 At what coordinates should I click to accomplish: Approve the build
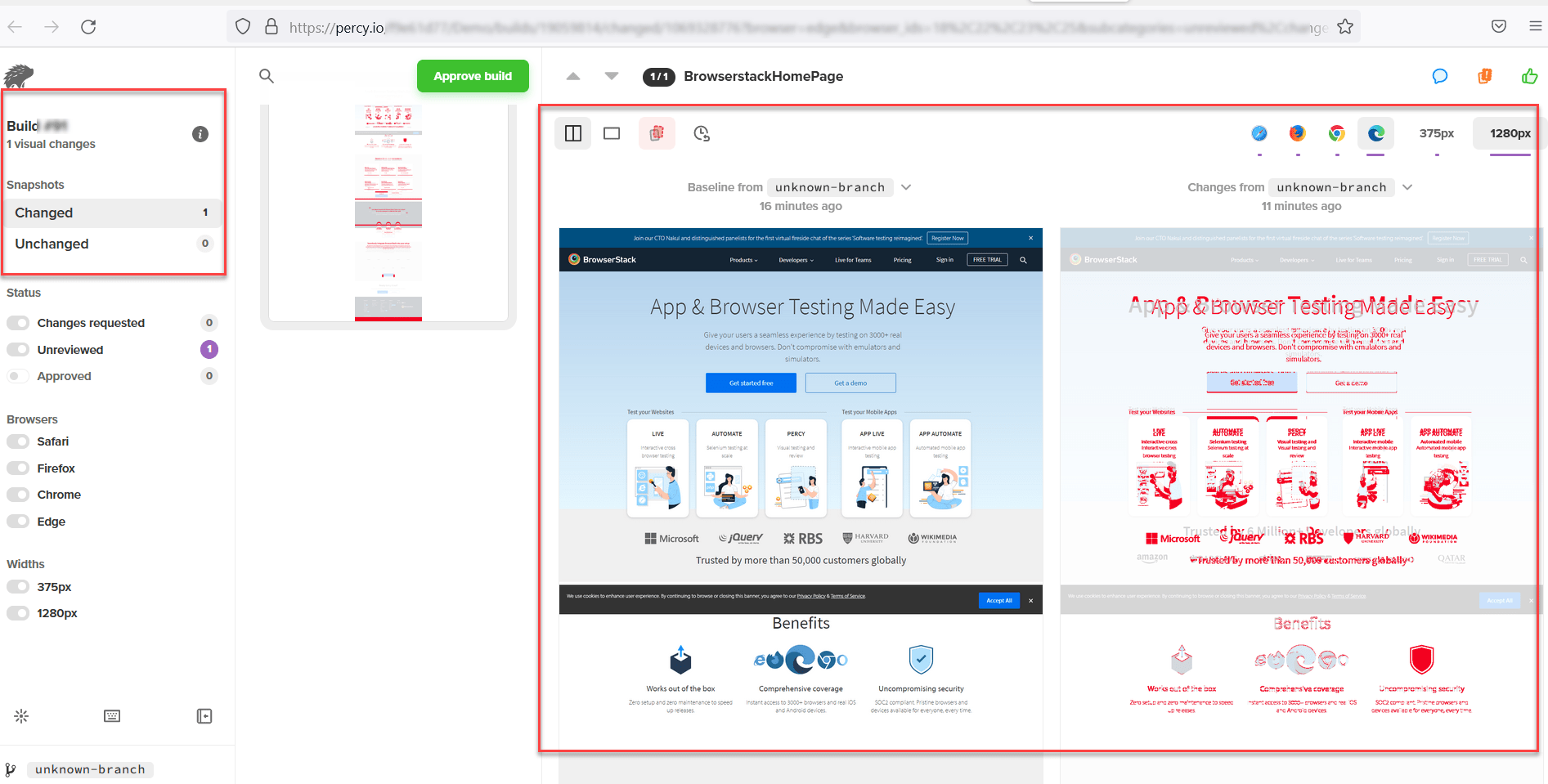point(473,76)
